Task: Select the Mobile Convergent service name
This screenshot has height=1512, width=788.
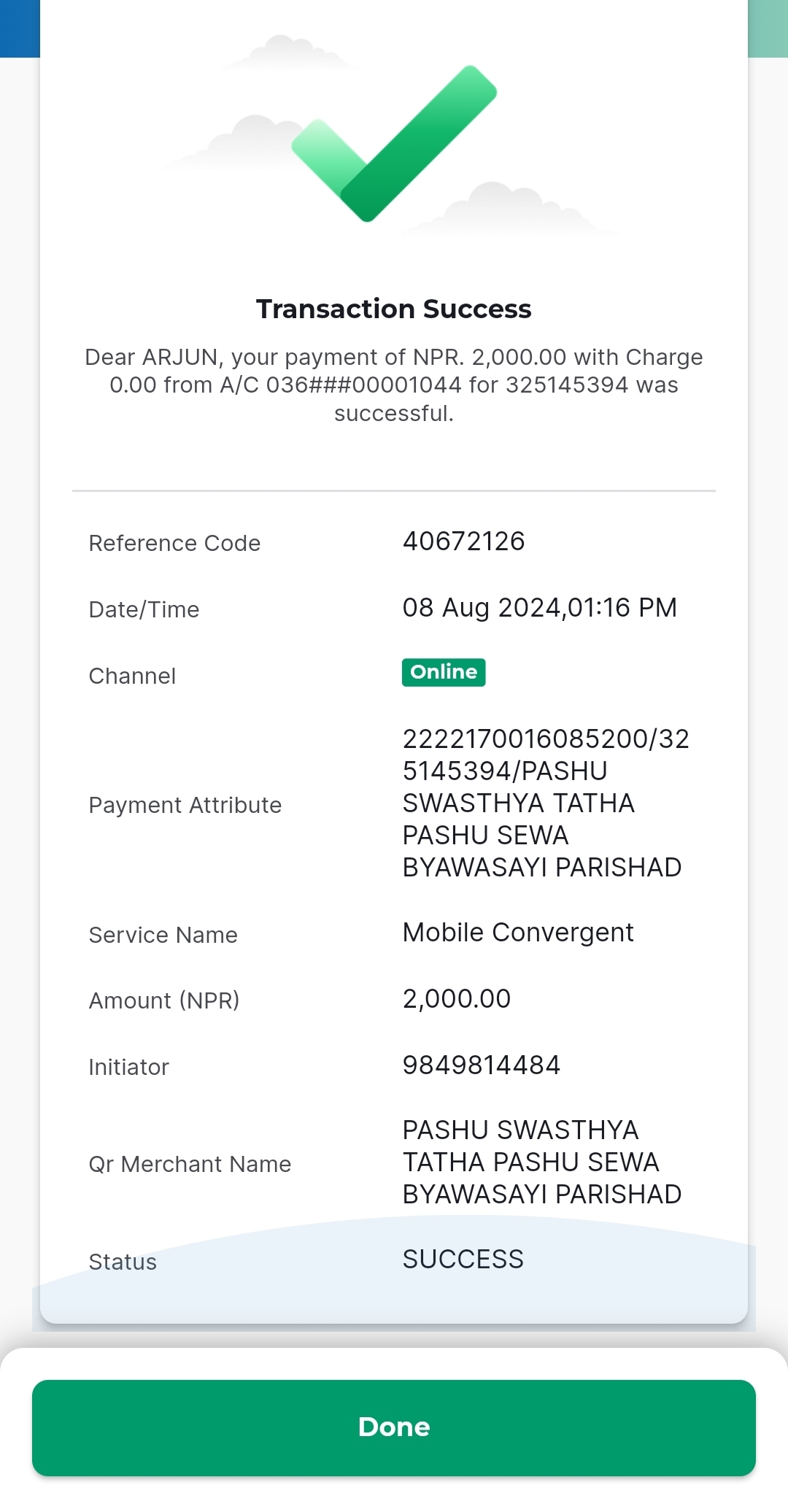Action: click(518, 933)
